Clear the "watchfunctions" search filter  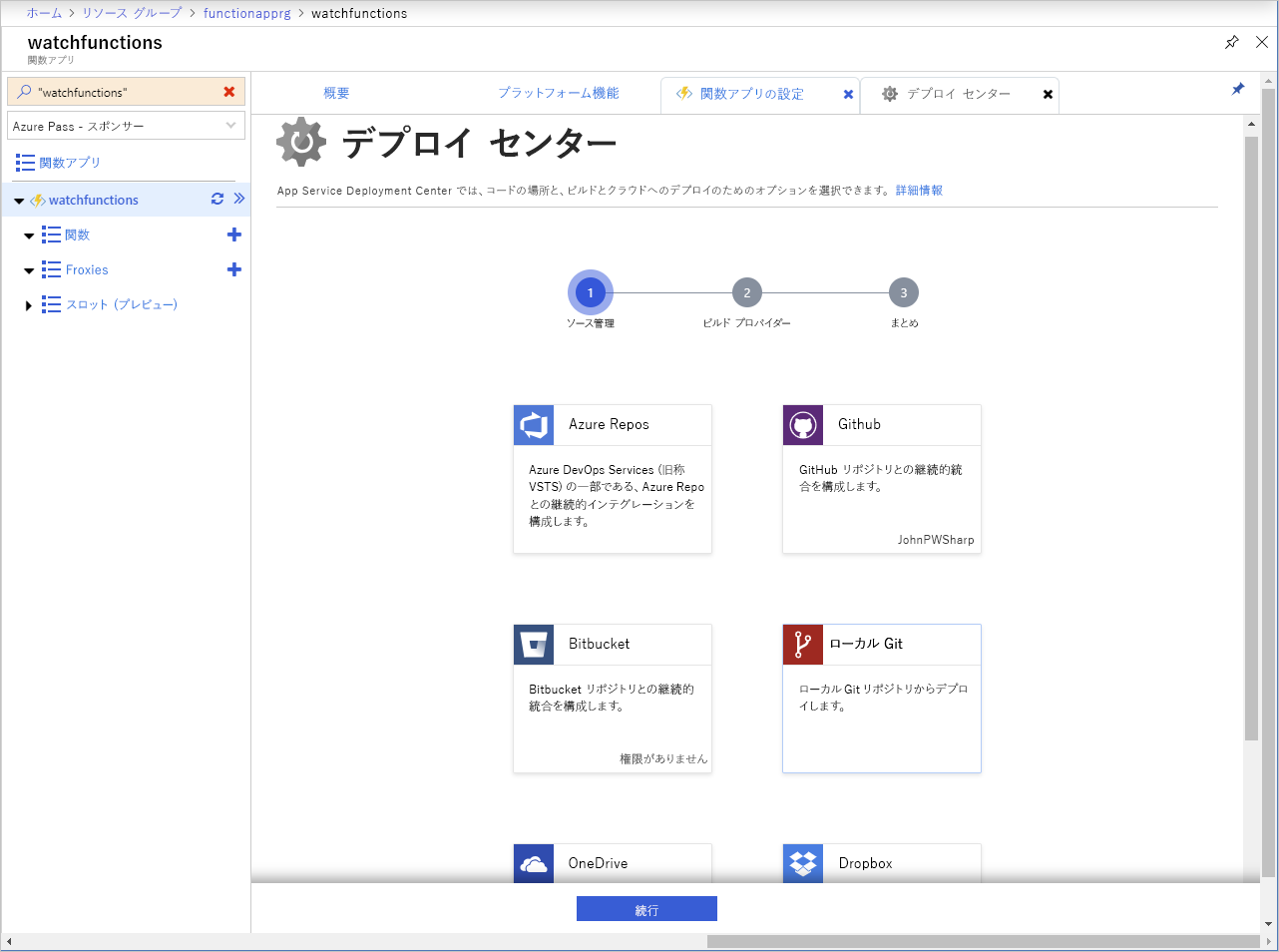(229, 92)
